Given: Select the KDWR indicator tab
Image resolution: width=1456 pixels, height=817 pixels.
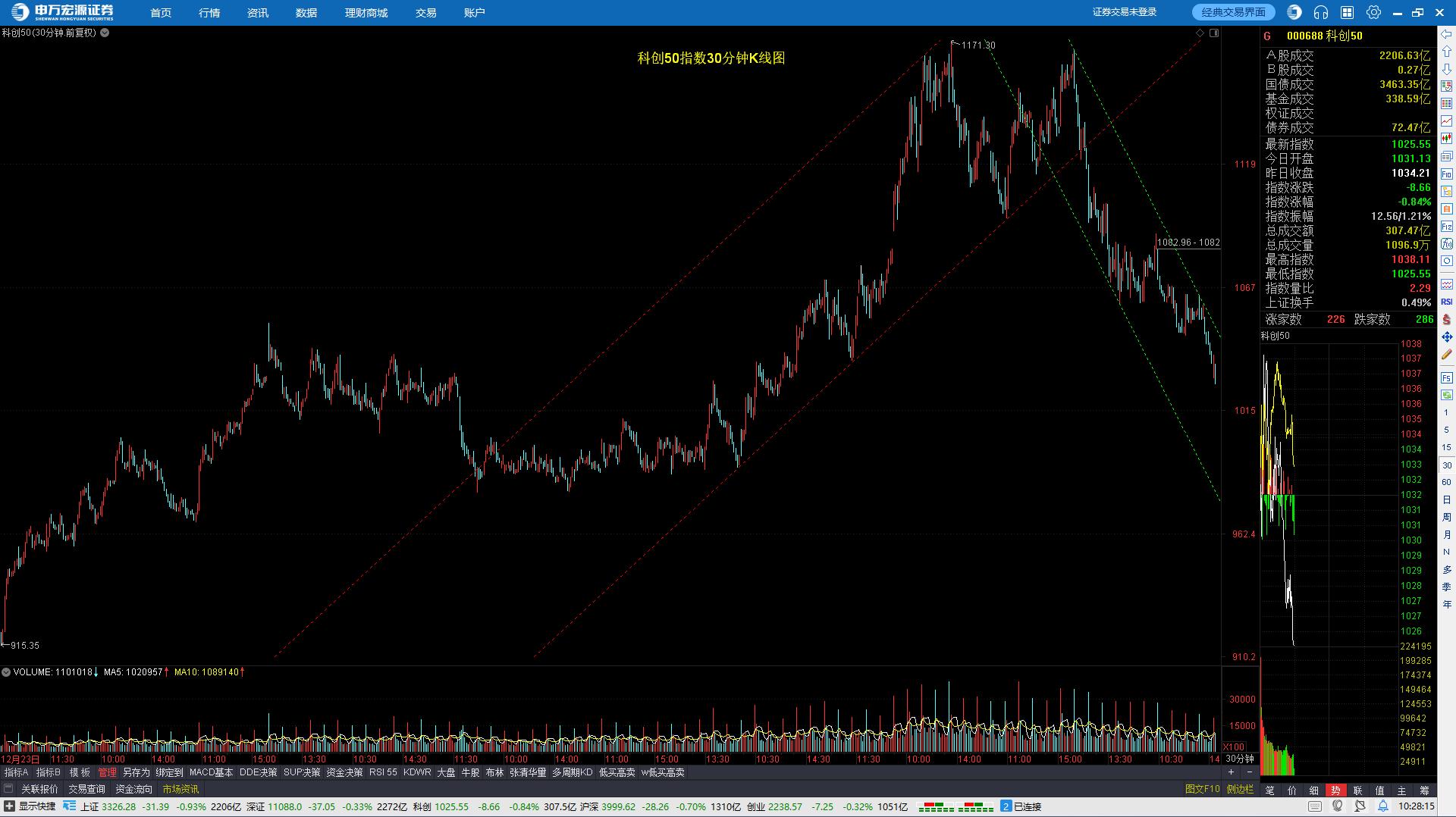Looking at the screenshot, I should (417, 772).
